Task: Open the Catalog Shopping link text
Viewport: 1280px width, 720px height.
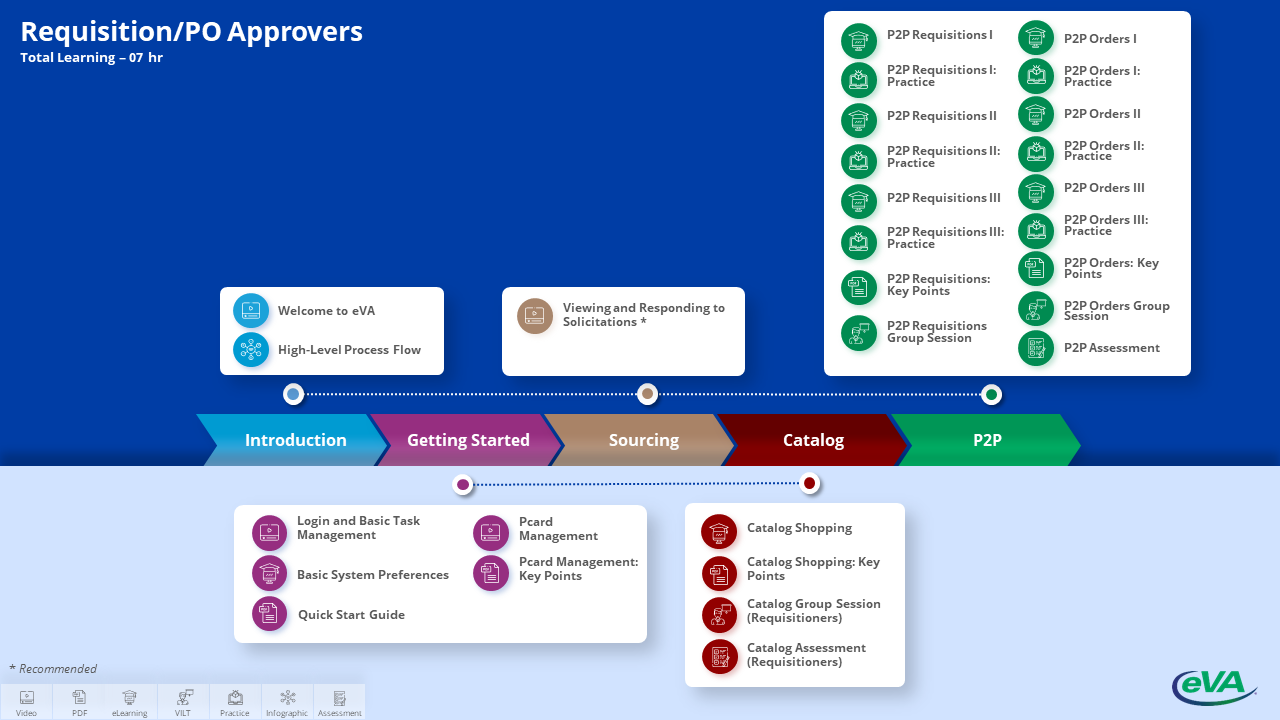Action: (x=799, y=528)
